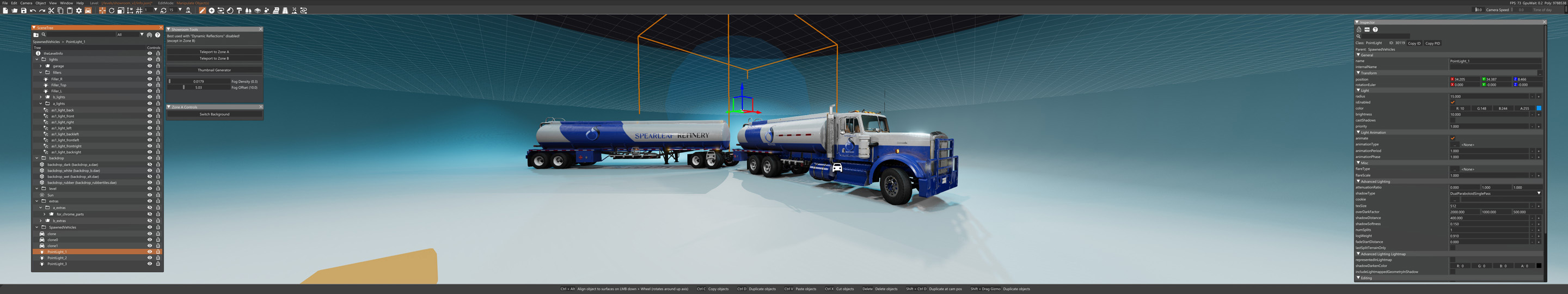The image size is (1568, 294).
Task: Click the Copy PID button
Action: 1433,43
